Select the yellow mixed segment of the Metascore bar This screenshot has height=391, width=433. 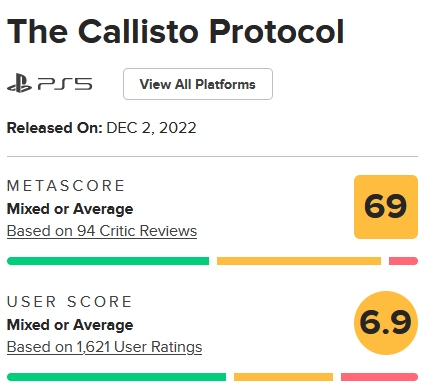tap(299, 261)
